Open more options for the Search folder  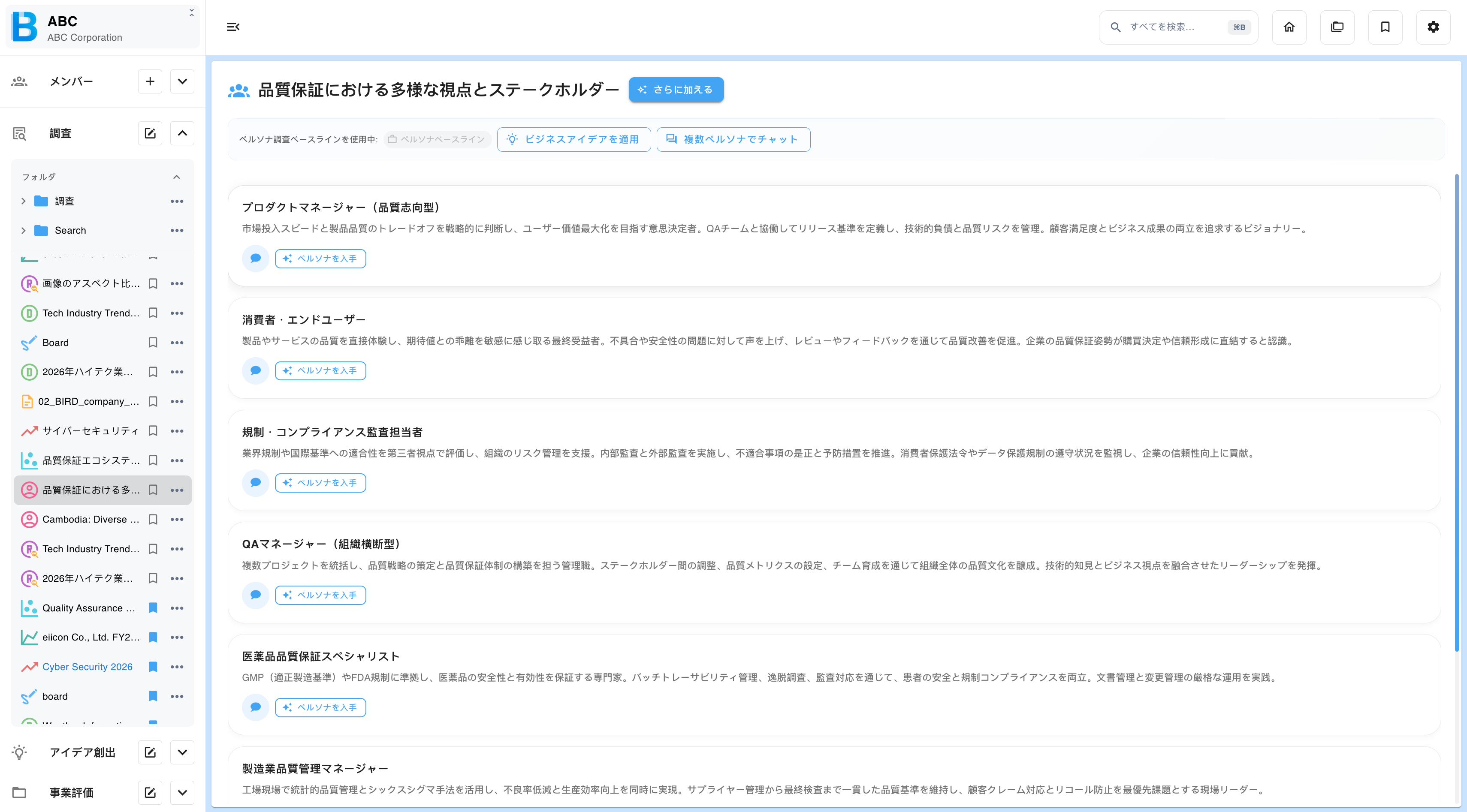177,231
